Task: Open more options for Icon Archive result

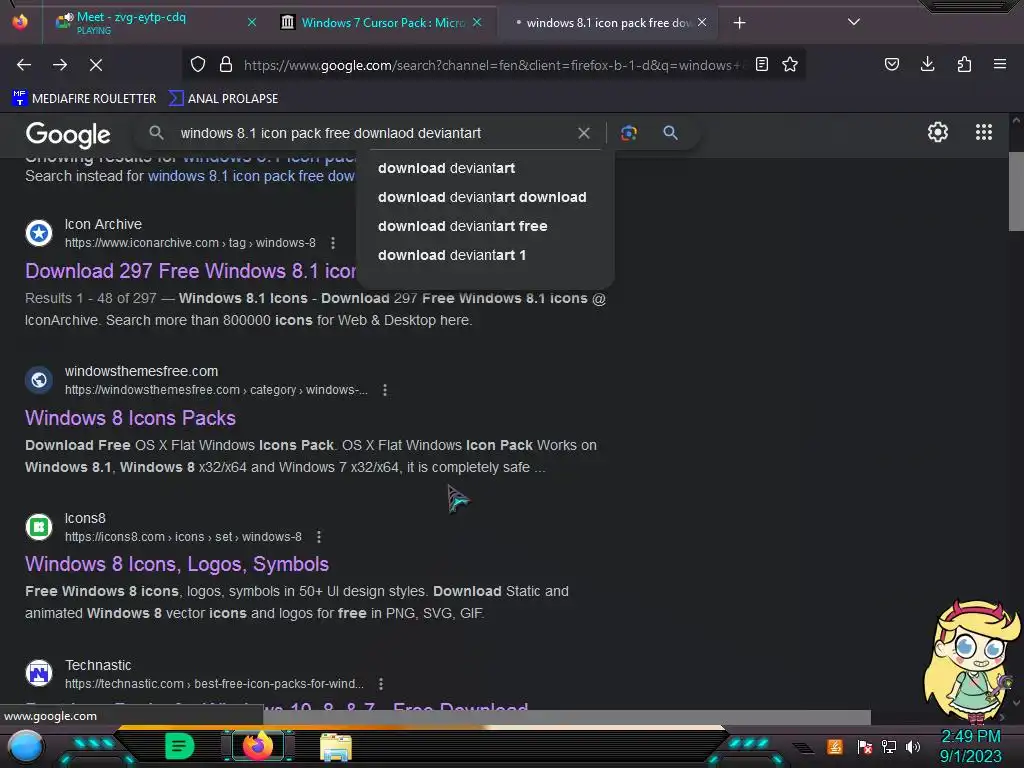Action: 333,243
